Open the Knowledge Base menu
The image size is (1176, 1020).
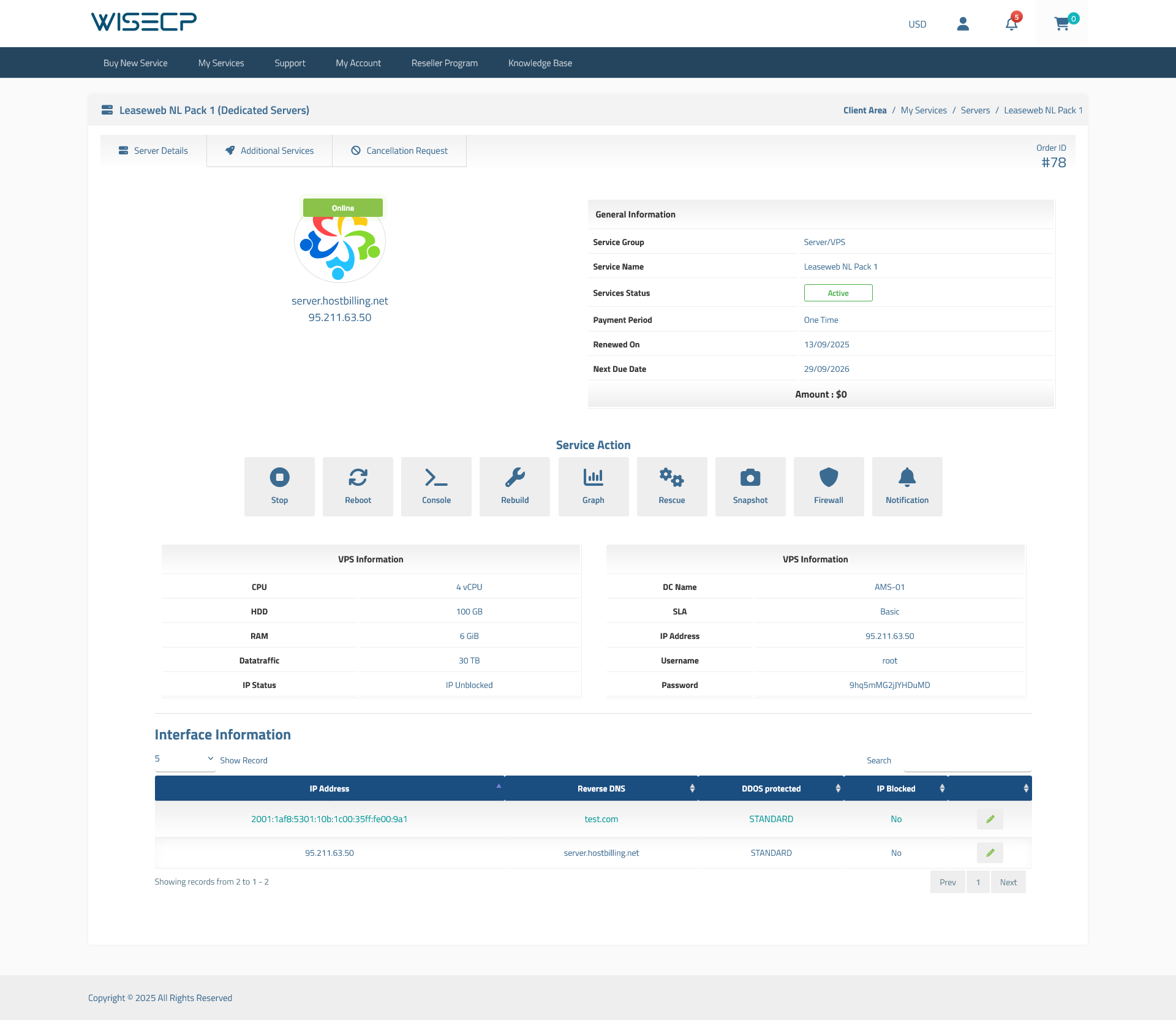tap(540, 63)
